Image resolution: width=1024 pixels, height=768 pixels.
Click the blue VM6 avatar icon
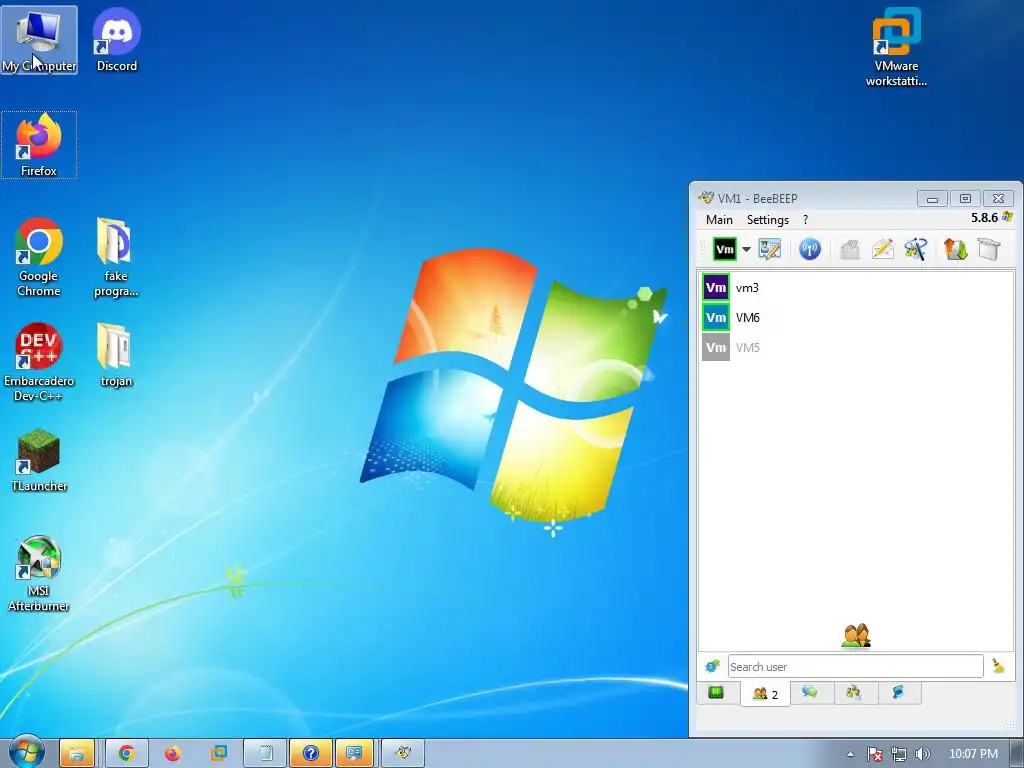716,317
